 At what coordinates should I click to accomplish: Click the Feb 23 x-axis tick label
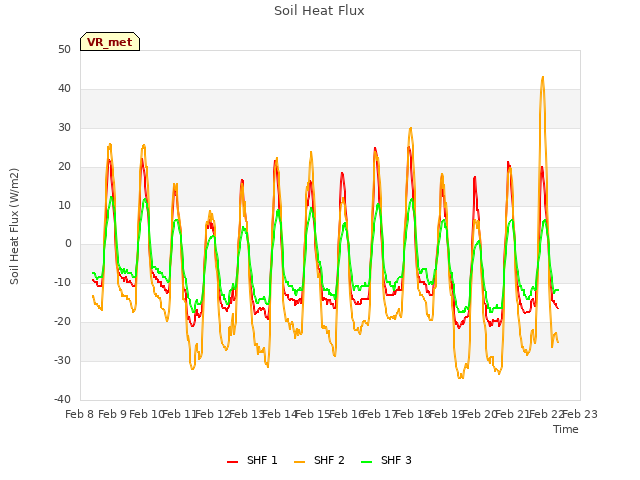(580, 414)
